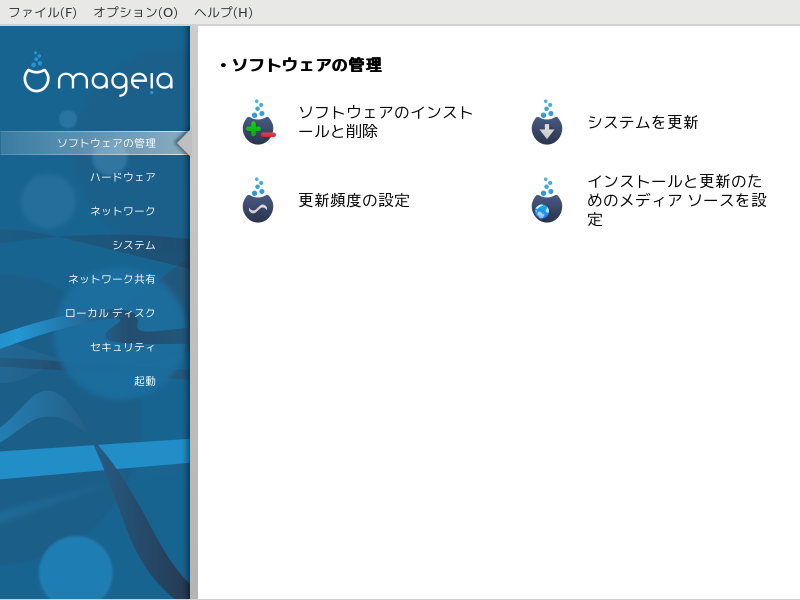Open the ヘルプ(H) menu
Screen dimensions: 800x600
click(223, 12)
